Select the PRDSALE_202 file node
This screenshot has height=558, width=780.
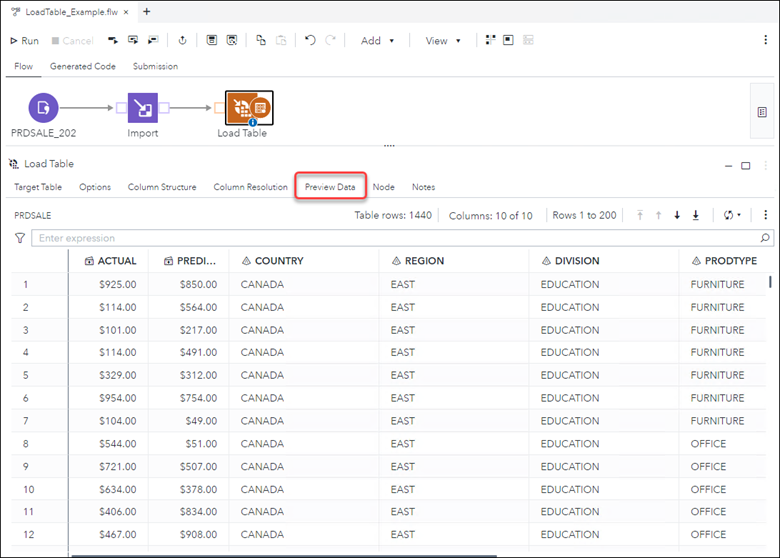point(43,107)
